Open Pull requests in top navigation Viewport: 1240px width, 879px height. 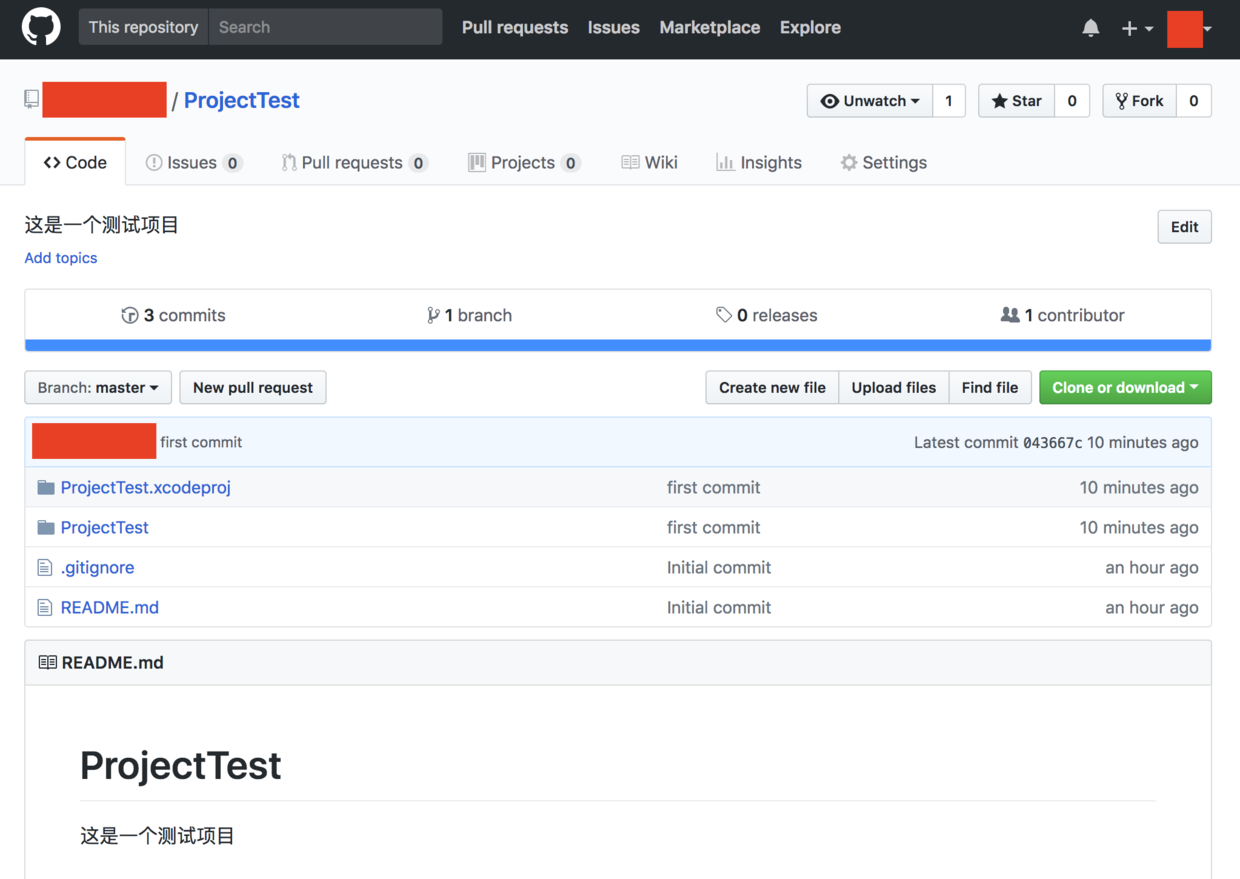(x=515, y=28)
